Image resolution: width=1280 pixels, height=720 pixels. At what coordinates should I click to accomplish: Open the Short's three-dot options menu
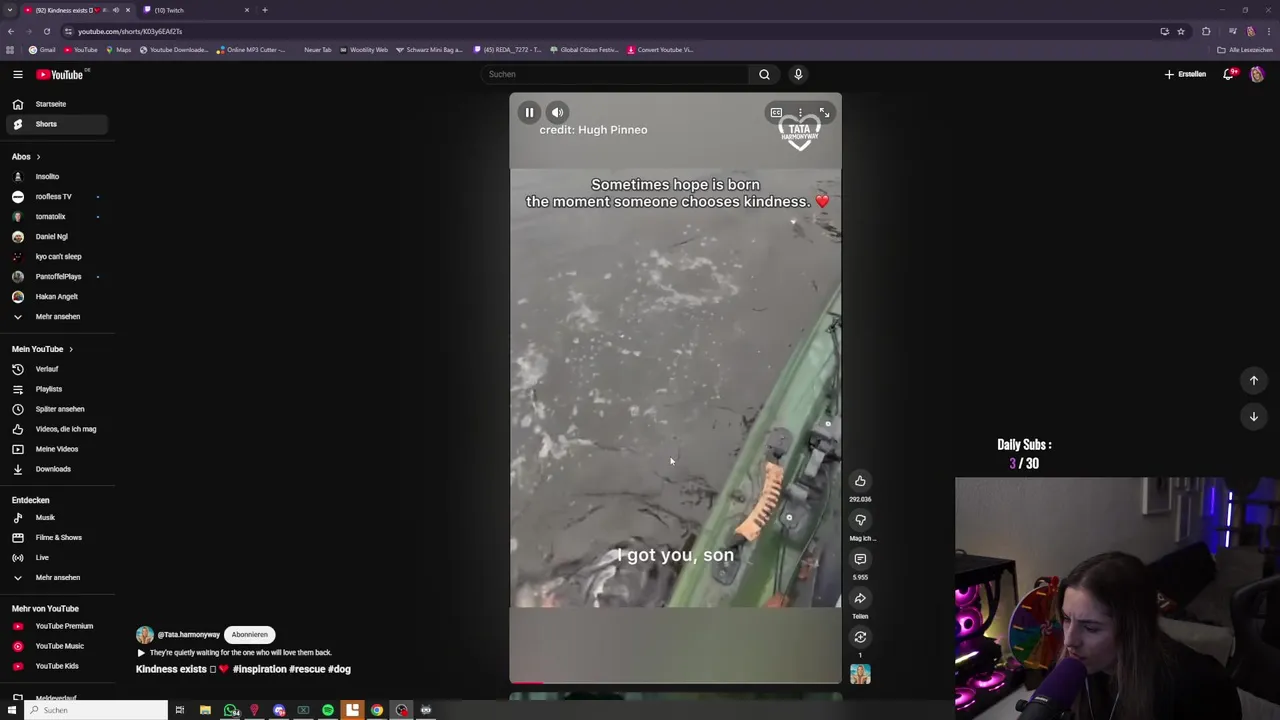[x=800, y=113]
